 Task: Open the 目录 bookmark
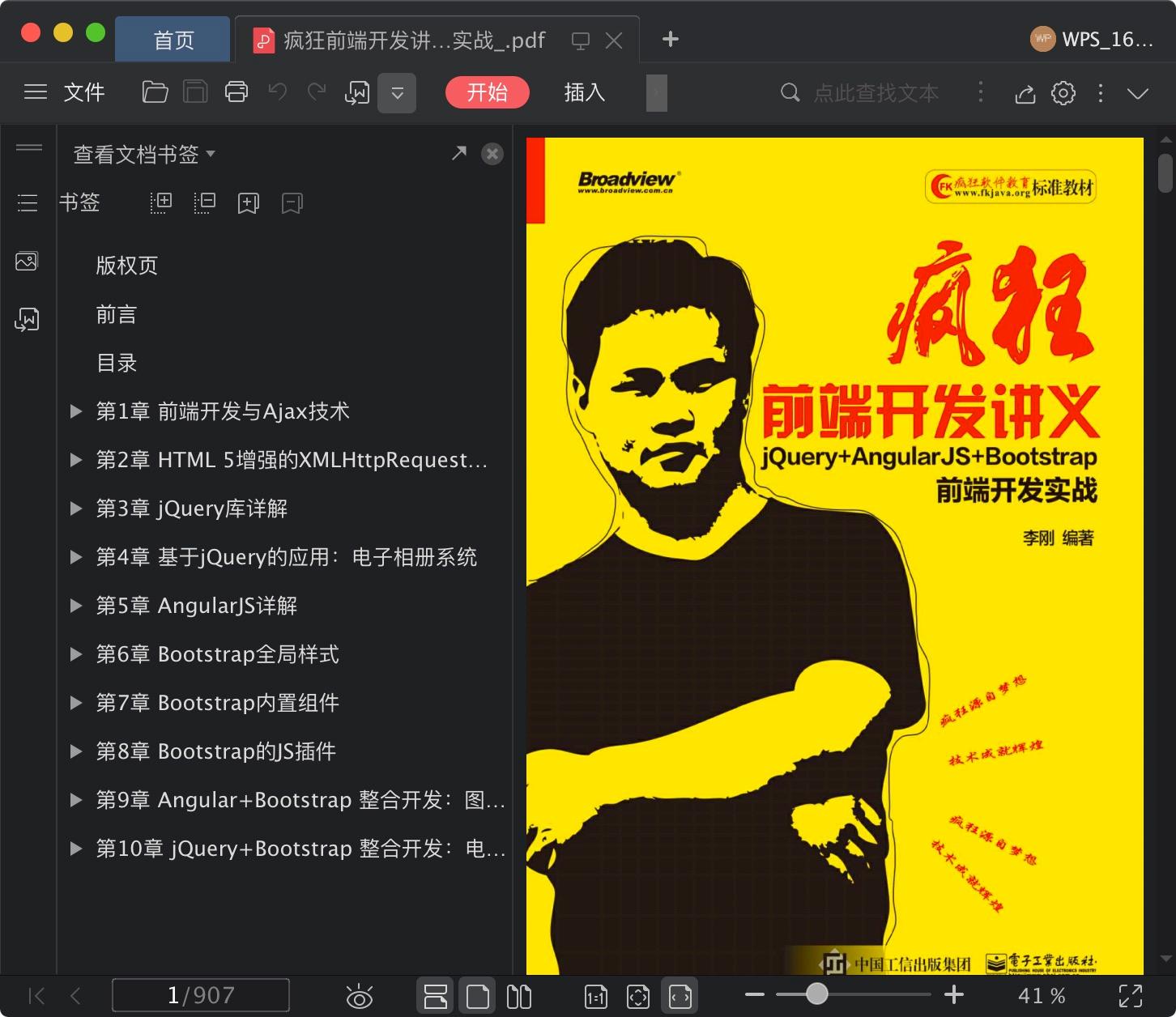click(117, 363)
